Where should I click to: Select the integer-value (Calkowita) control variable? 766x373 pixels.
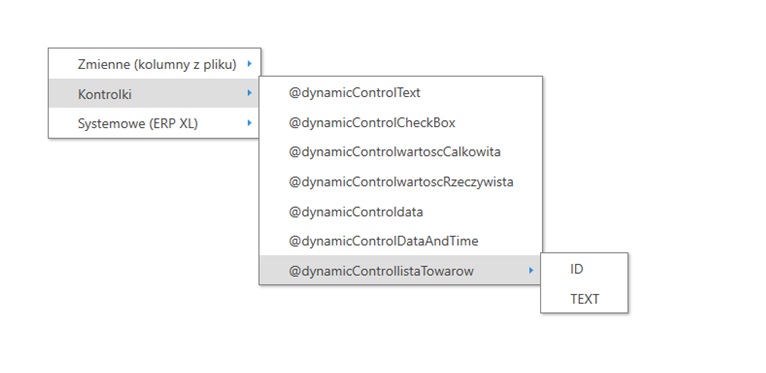click(401, 152)
